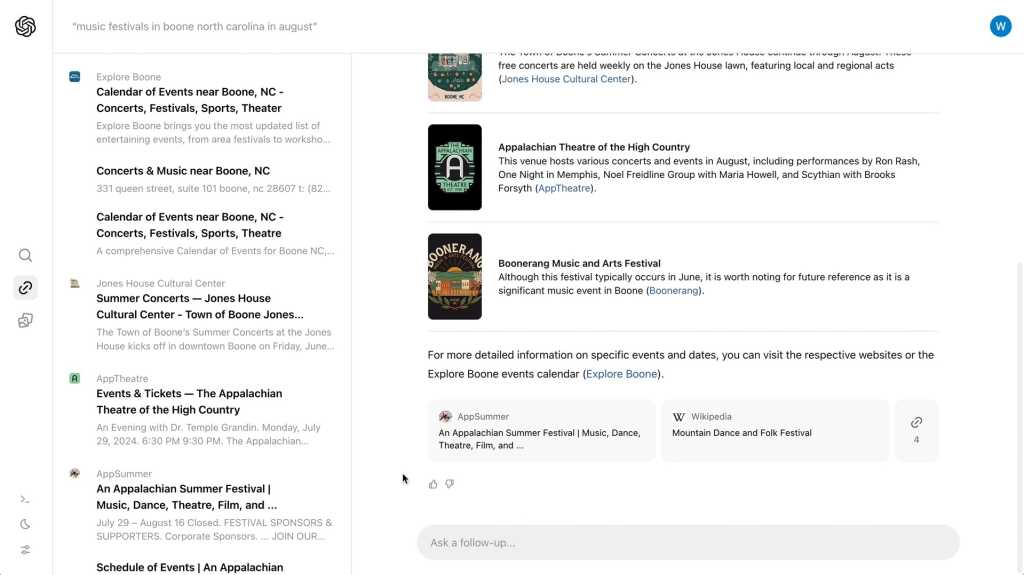Open the user avatar 'W' menu
Viewport: 1024px width, 575px height.
tap(1000, 26)
